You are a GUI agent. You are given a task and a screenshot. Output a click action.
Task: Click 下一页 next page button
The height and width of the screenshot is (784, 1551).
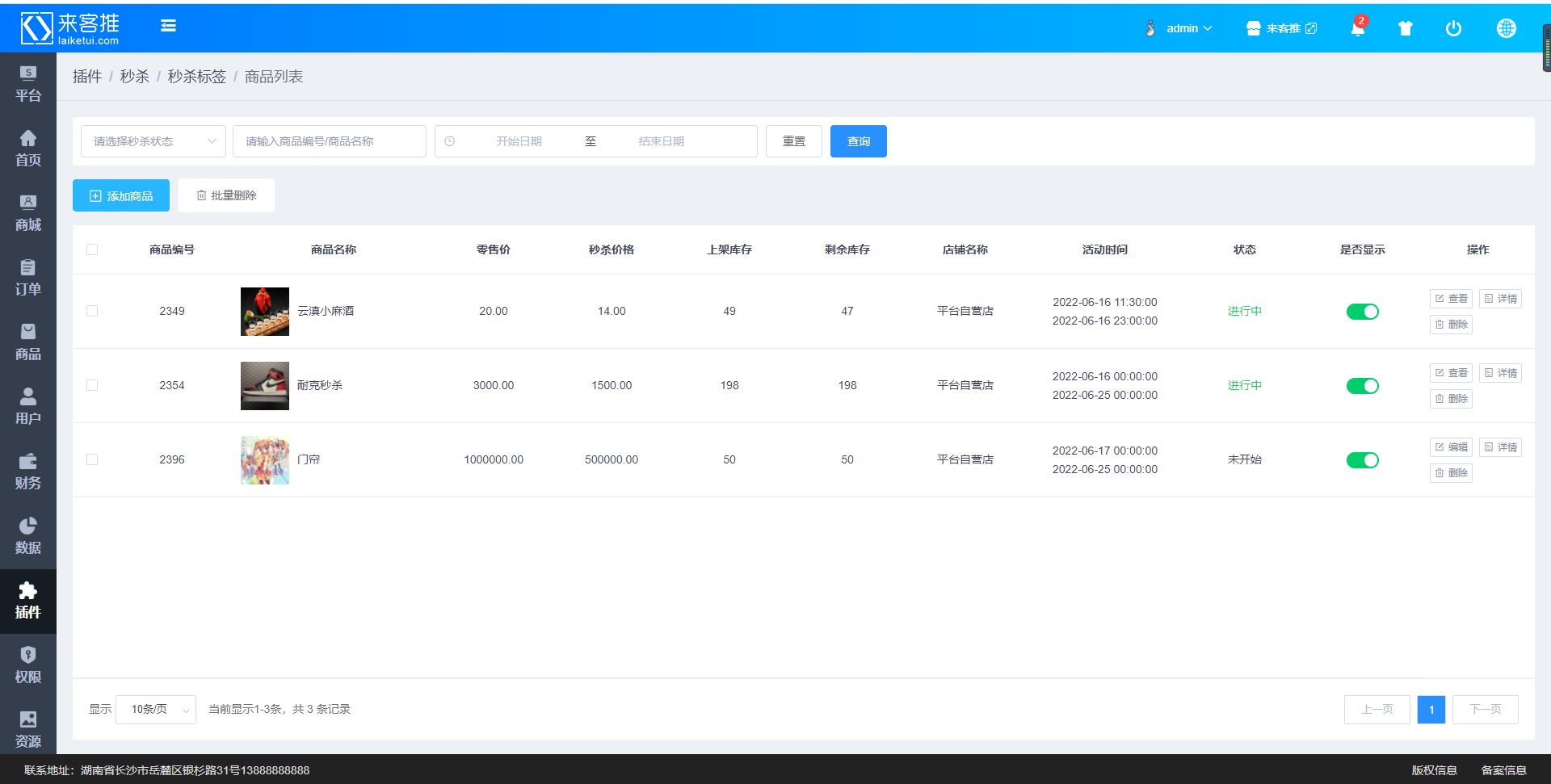1486,710
